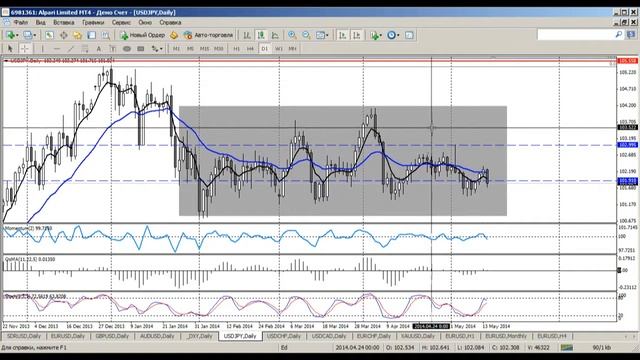
Task: Select the ellipse drawing tool
Action: point(127,49)
